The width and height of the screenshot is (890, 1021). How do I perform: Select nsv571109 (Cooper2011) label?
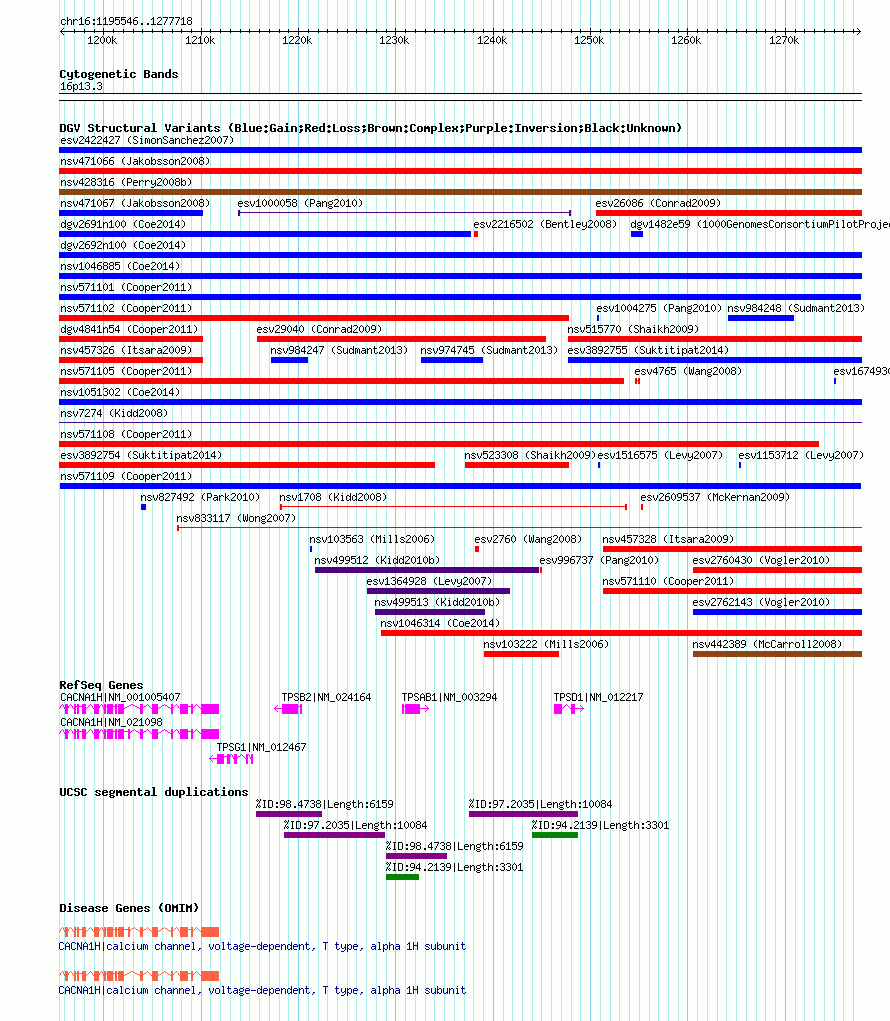point(126,475)
